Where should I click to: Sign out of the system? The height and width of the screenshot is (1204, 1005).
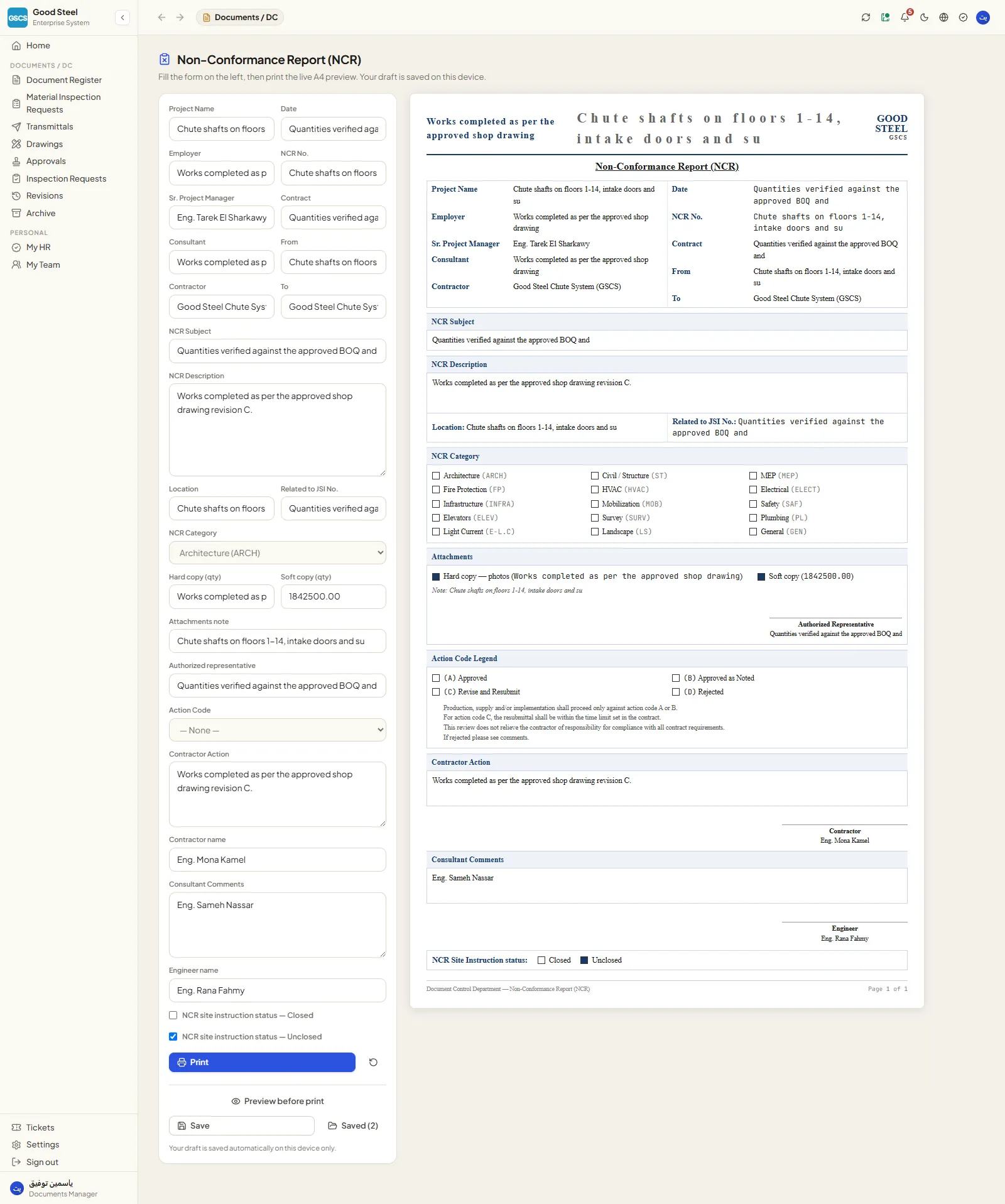[69, 1162]
